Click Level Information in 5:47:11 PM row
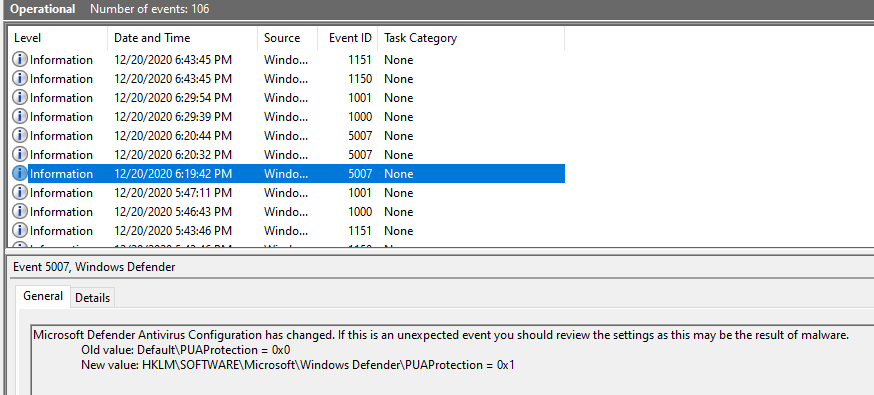The height and width of the screenshot is (395, 874). coord(61,193)
